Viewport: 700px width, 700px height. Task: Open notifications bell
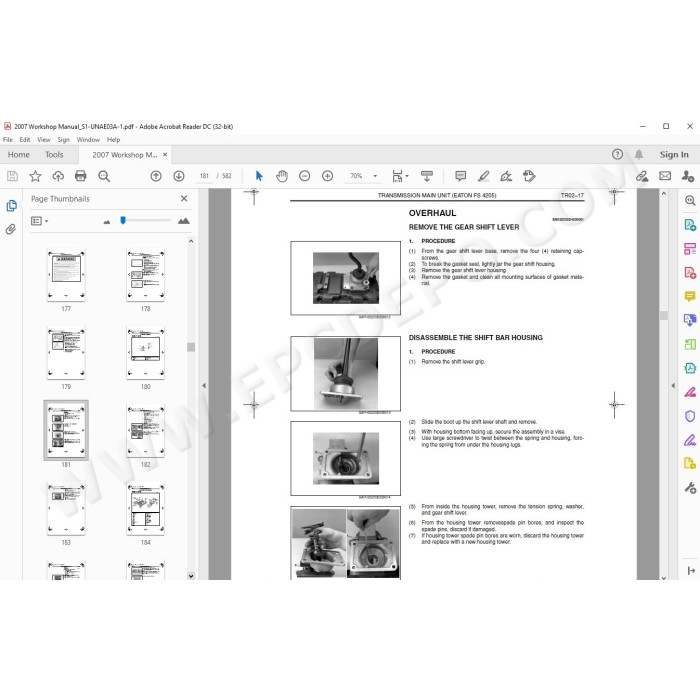tap(639, 154)
